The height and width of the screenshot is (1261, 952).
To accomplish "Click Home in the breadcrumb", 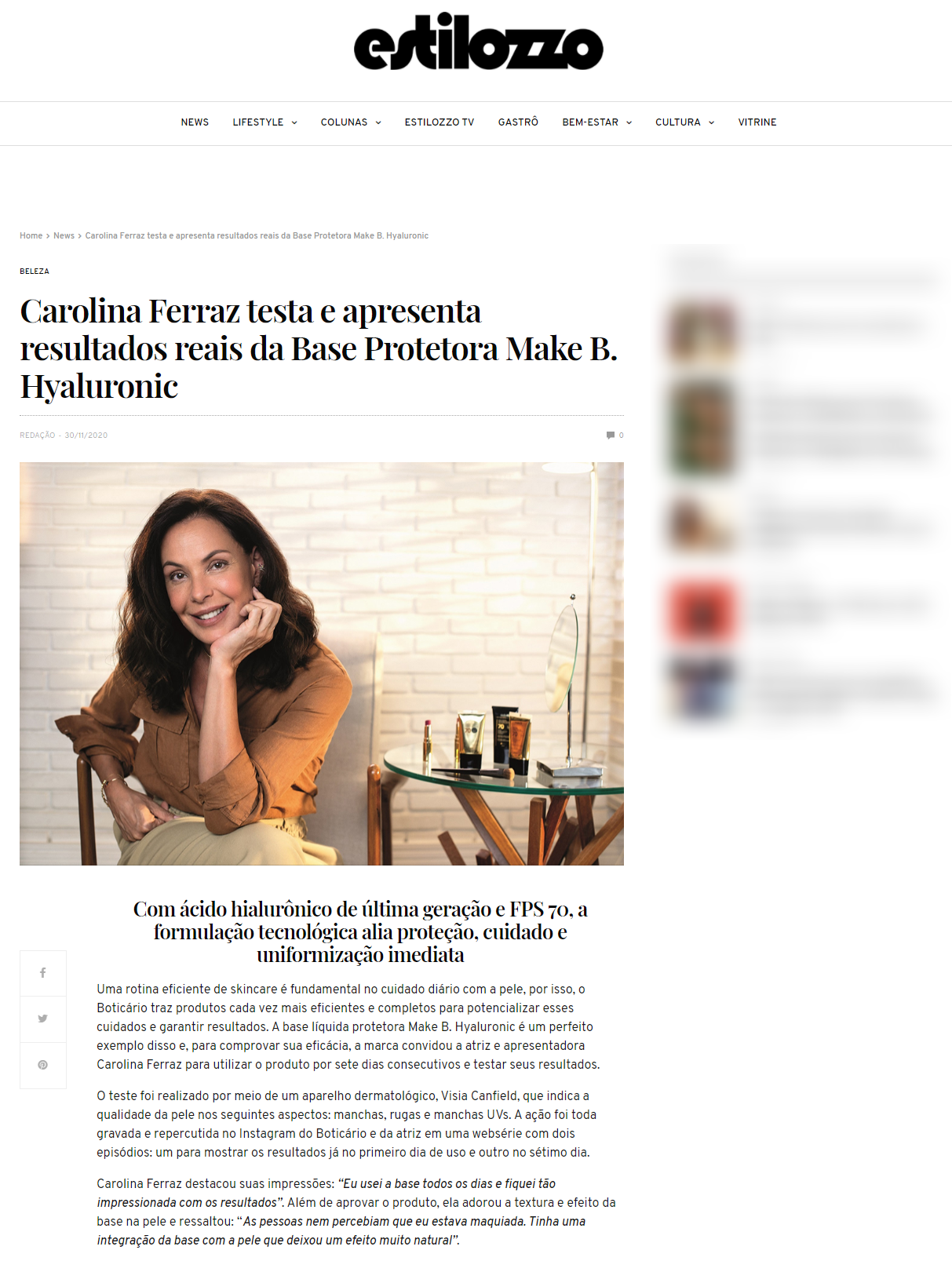I will [31, 235].
